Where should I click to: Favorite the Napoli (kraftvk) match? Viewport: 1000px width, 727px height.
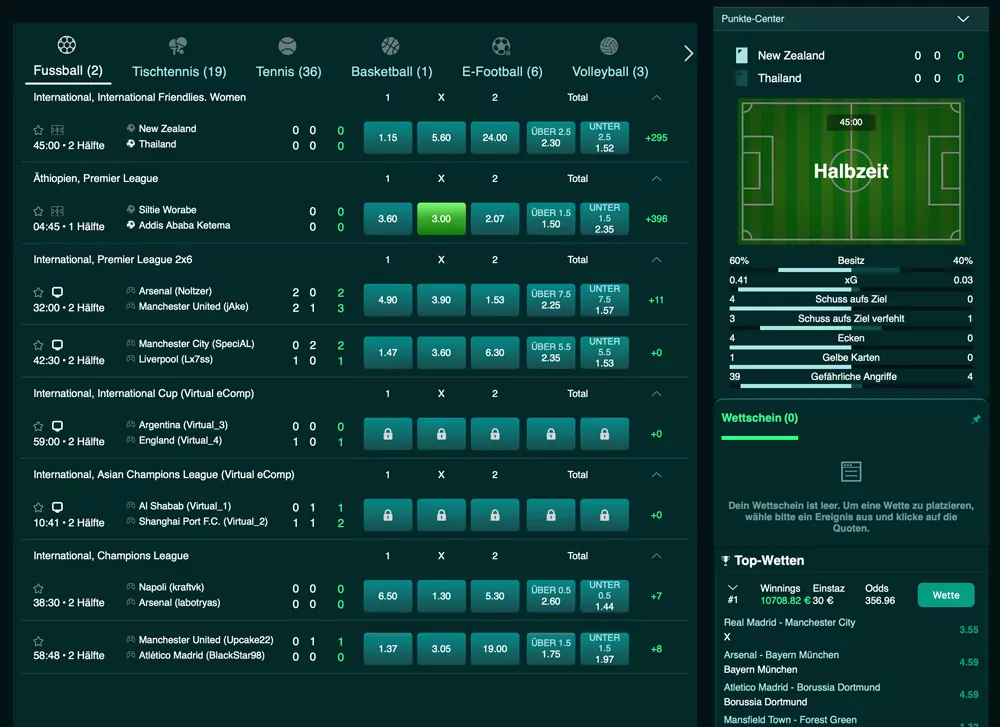click(38, 588)
